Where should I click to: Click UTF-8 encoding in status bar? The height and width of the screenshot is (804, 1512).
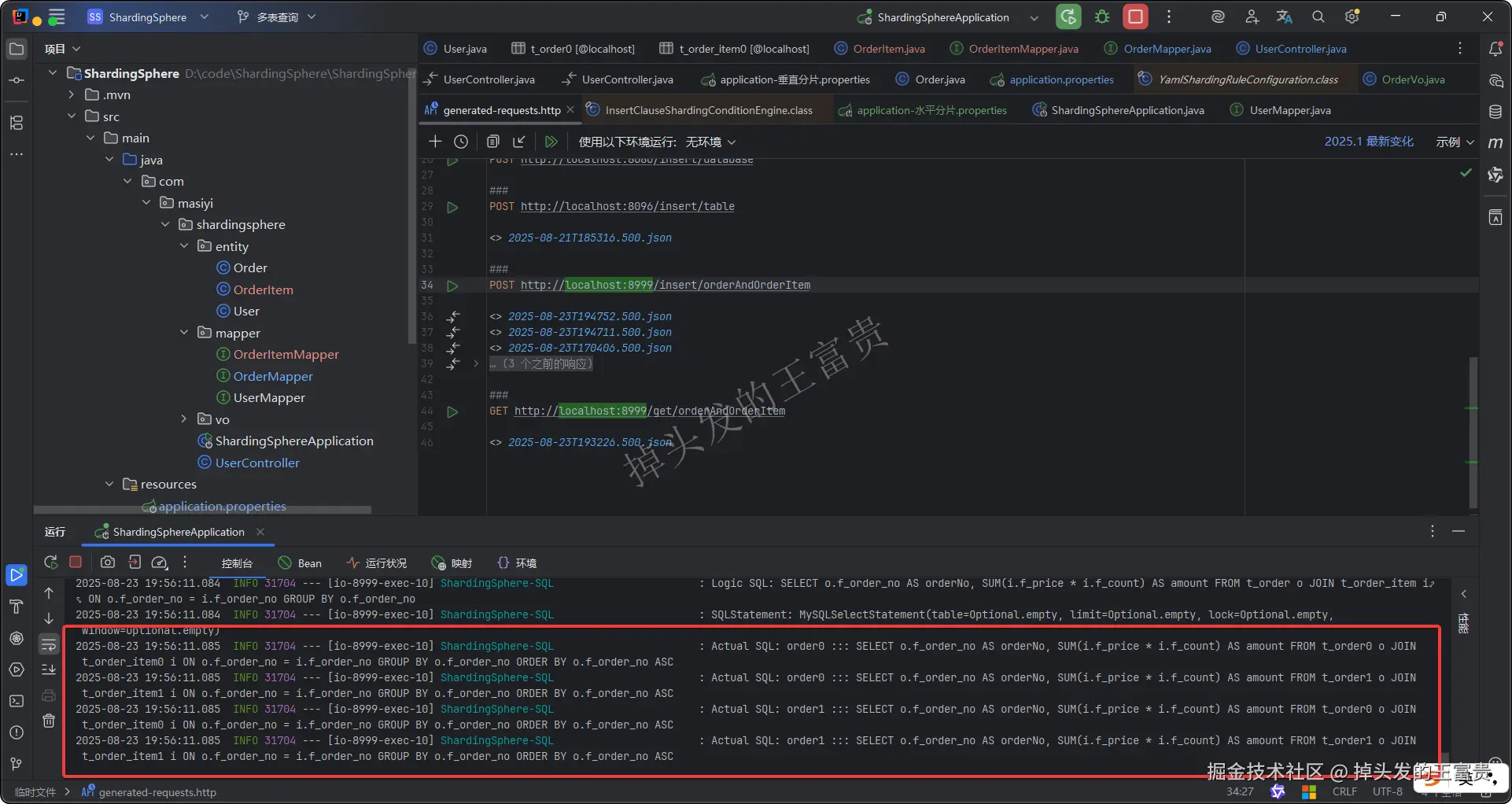[x=1388, y=791]
